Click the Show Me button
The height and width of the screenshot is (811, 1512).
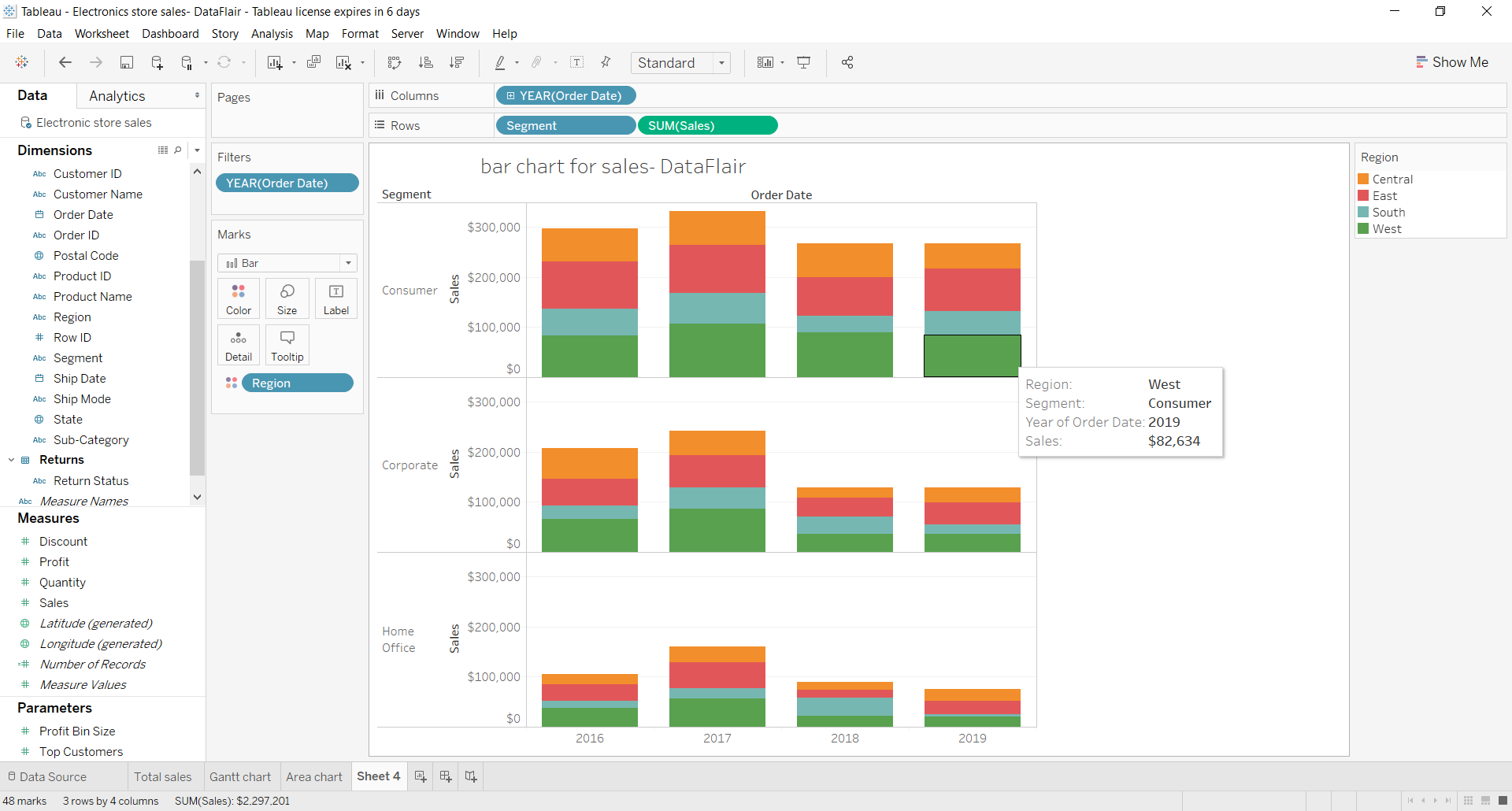click(1453, 61)
